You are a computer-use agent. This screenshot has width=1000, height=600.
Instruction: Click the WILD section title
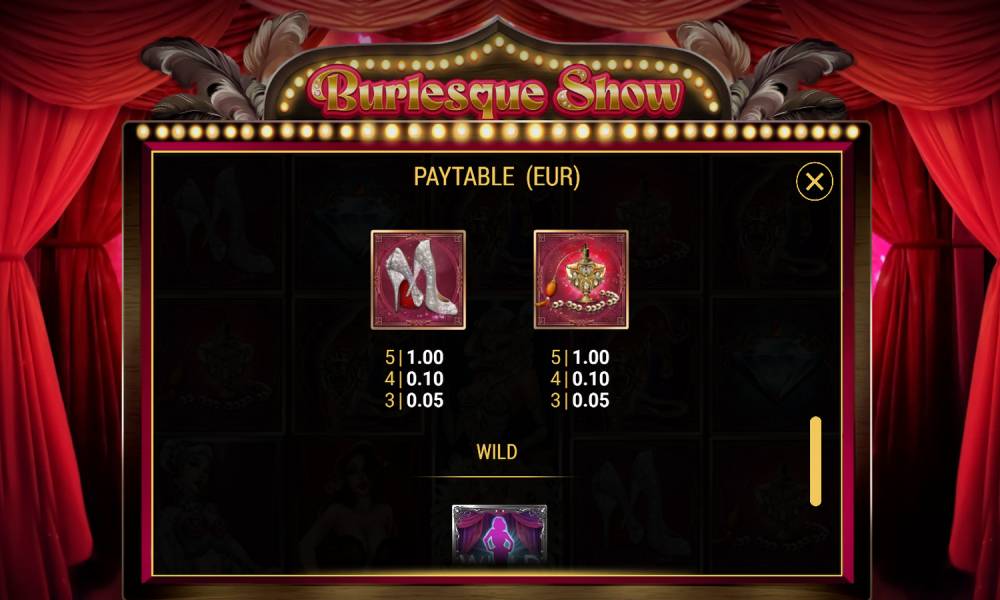[497, 452]
